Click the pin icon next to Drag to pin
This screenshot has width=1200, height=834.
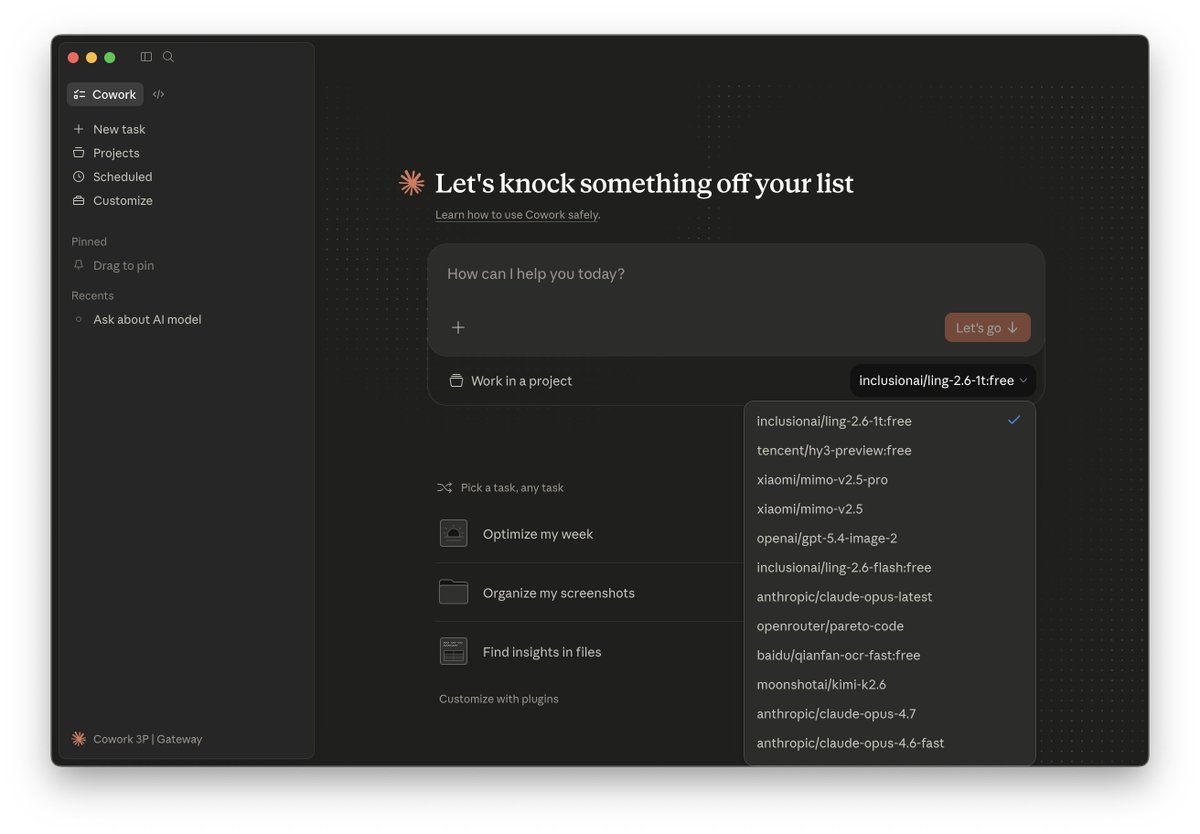tap(79, 265)
